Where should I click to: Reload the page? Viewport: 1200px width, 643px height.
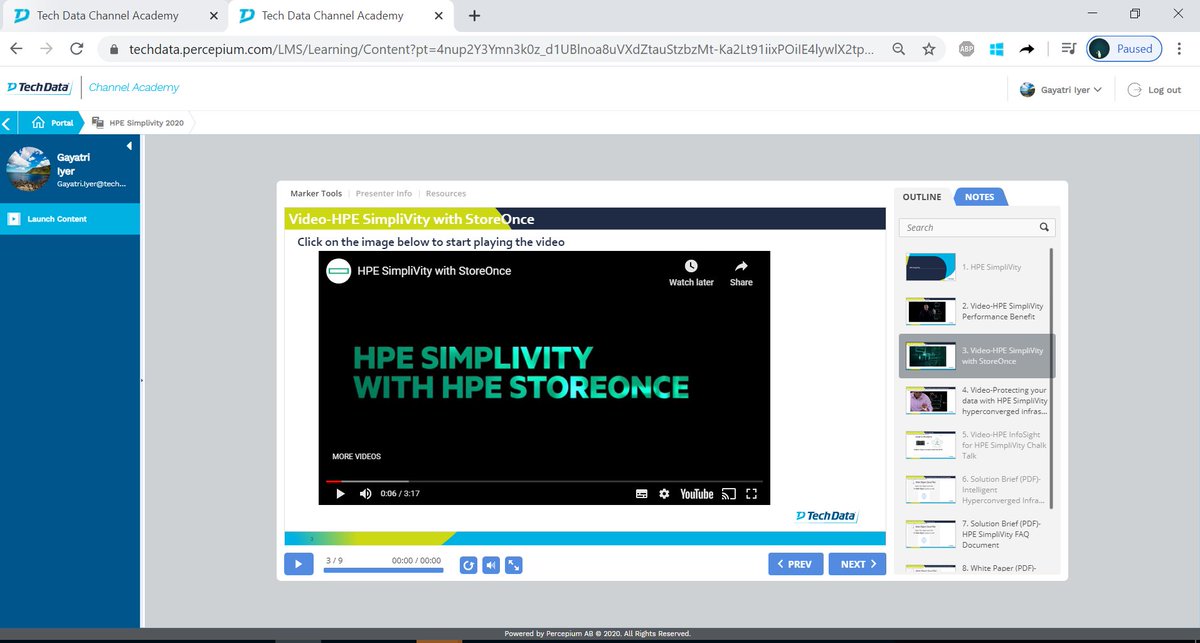click(76, 48)
